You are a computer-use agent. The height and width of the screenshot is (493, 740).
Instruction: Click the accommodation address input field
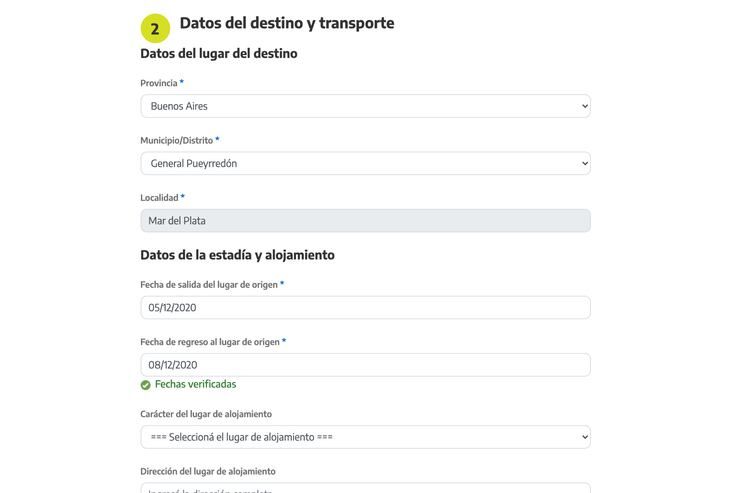point(365,488)
